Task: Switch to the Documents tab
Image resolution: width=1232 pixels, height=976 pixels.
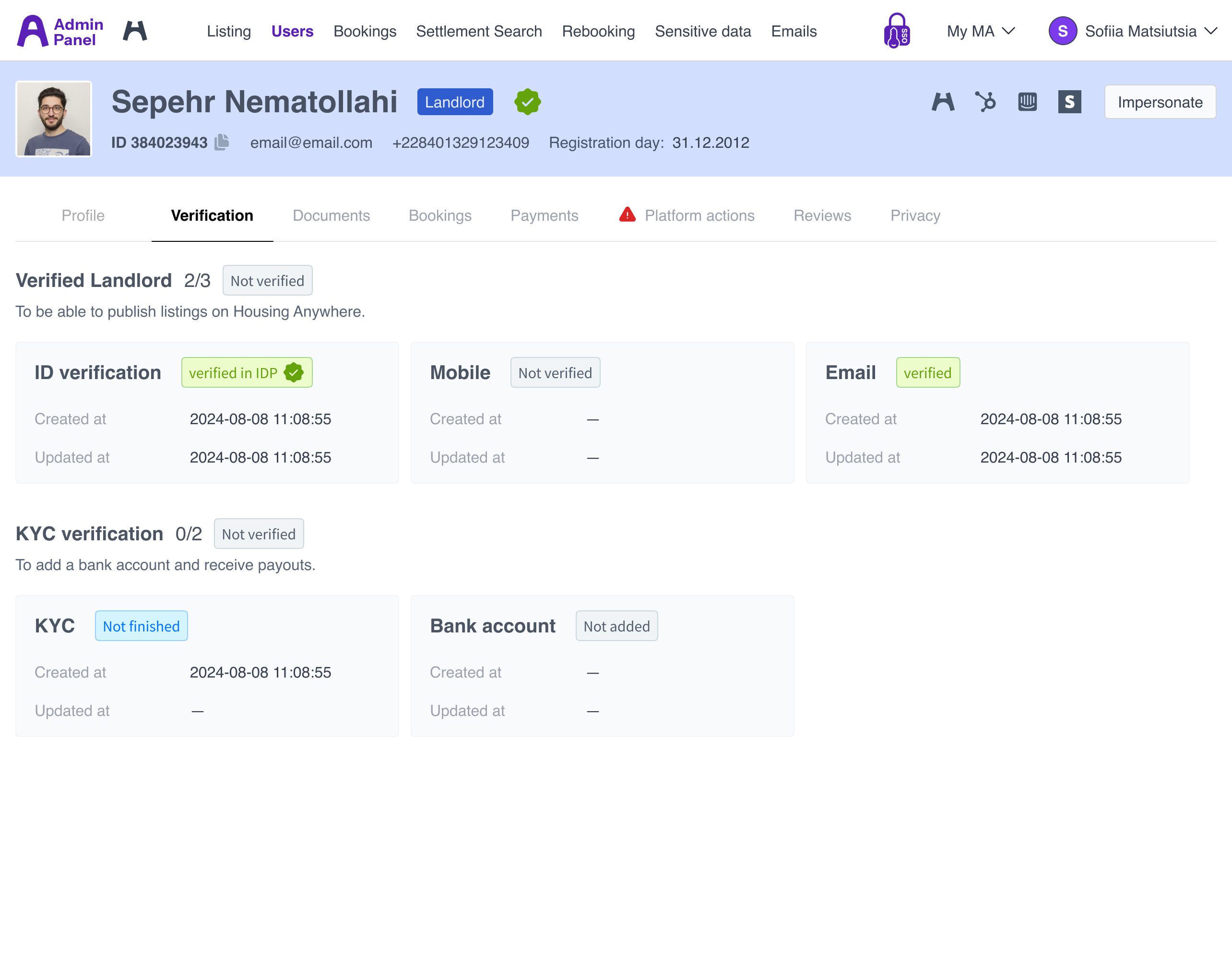Action: [x=332, y=215]
